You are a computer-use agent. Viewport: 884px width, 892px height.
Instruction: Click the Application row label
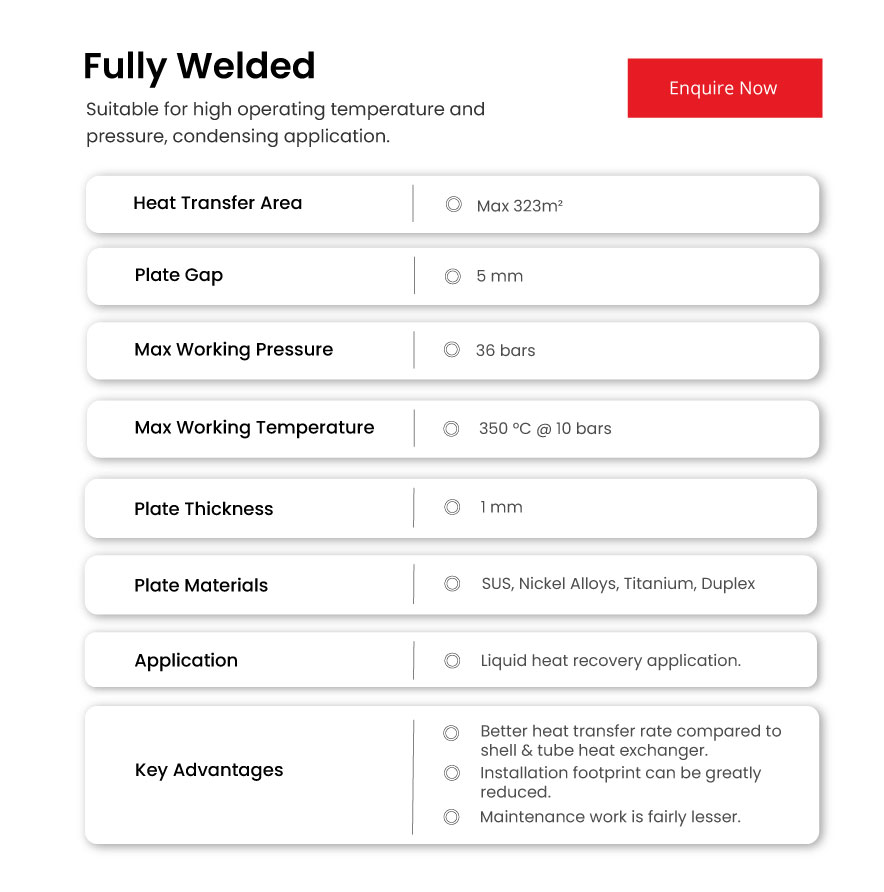point(186,661)
